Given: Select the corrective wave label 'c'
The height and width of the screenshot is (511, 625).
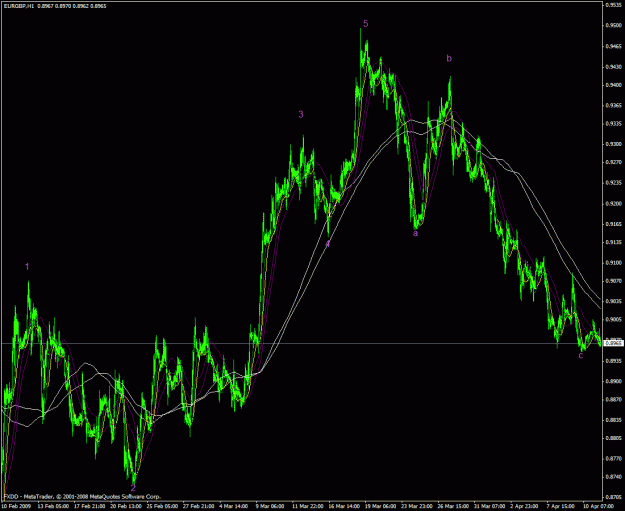Looking at the screenshot, I should coord(581,356).
